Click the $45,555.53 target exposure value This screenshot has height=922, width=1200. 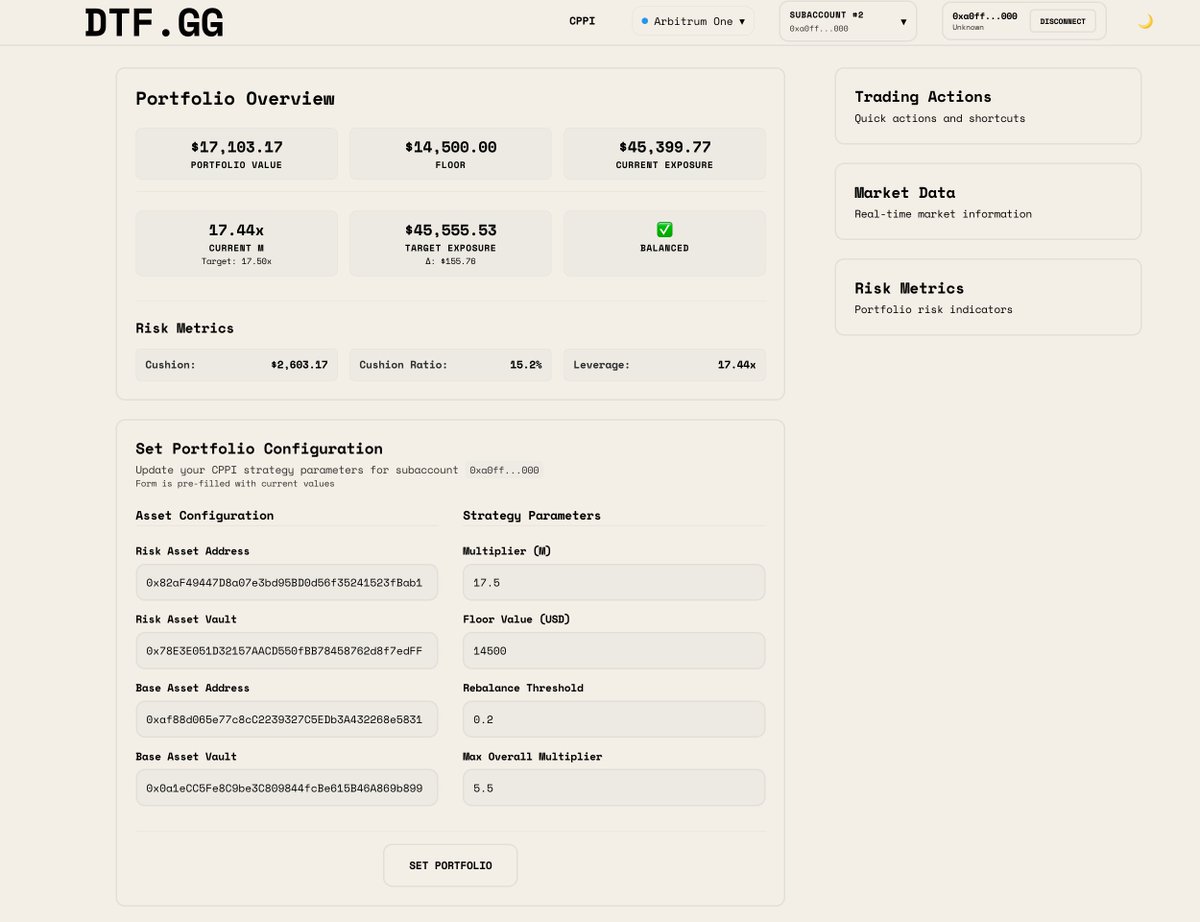point(450,230)
